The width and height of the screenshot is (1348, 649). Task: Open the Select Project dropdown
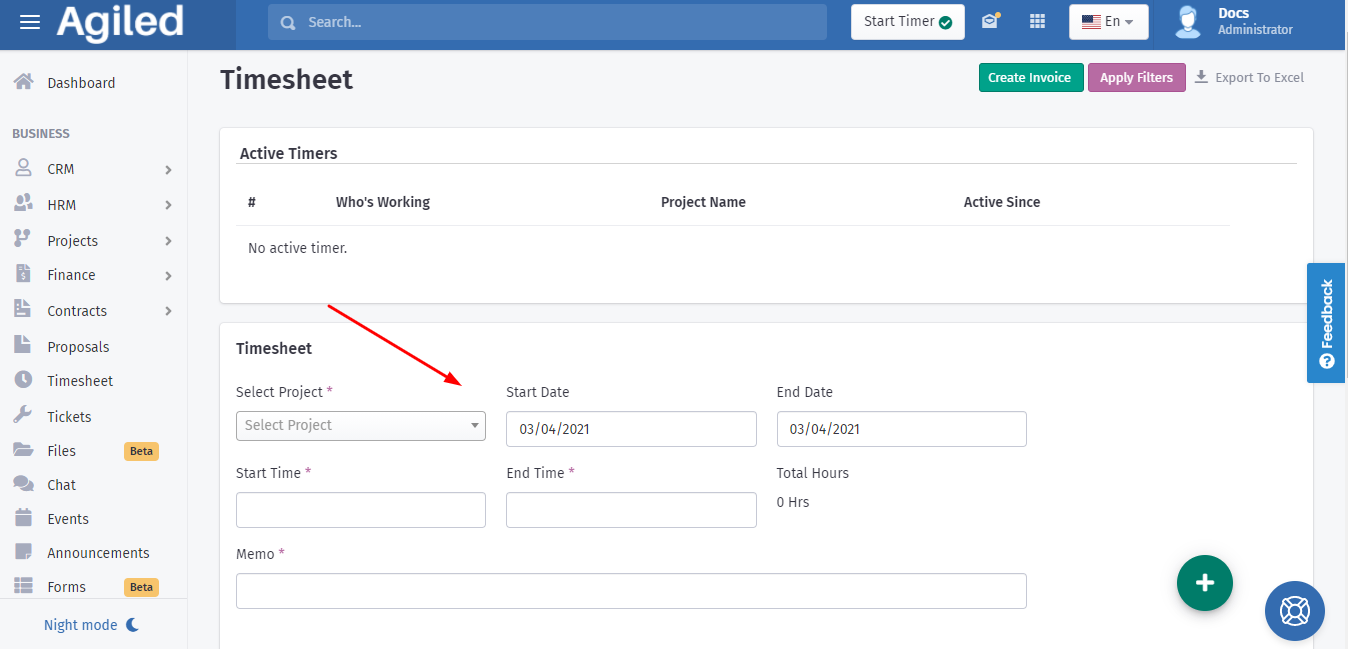click(360, 426)
